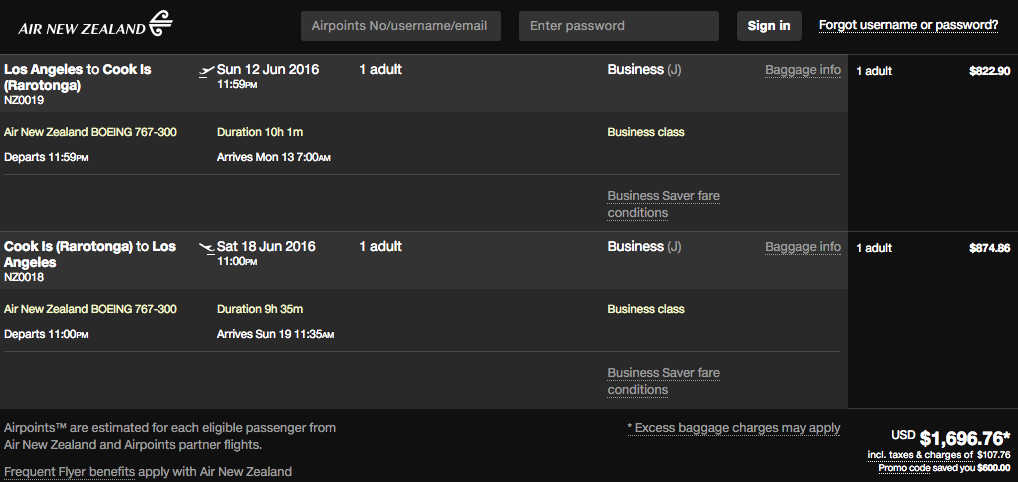Select the Cook Is to Los Angeles route heading
The width and height of the screenshot is (1018, 482).
[x=89, y=254]
